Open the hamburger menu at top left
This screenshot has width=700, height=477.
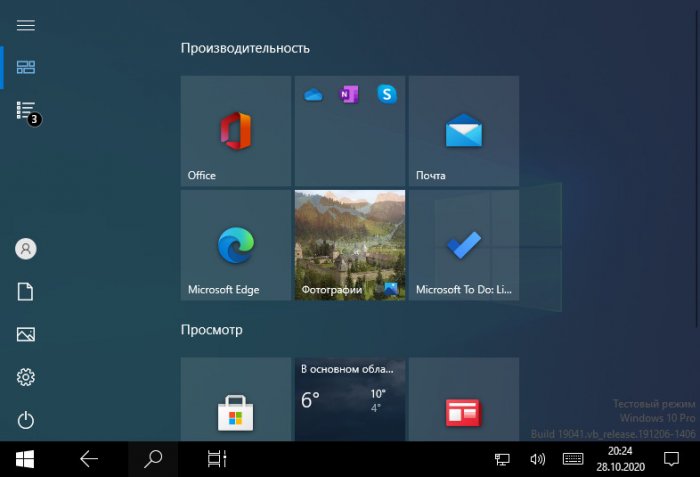(x=25, y=25)
